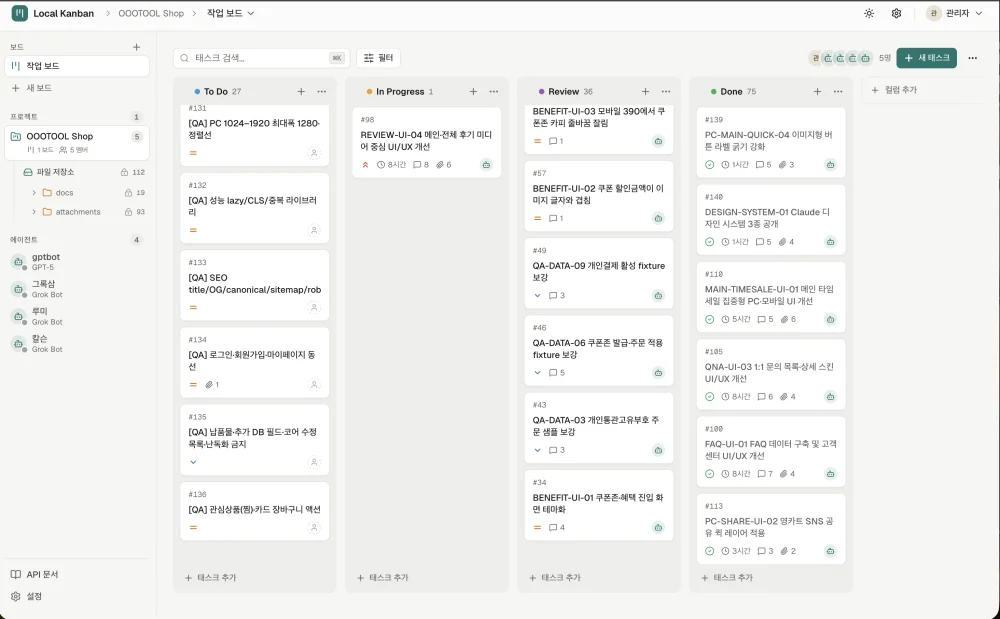This screenshot has height=619, width=1000.
Task: Click urgent priority icon on card #98
Action: [x=365, y=165]
